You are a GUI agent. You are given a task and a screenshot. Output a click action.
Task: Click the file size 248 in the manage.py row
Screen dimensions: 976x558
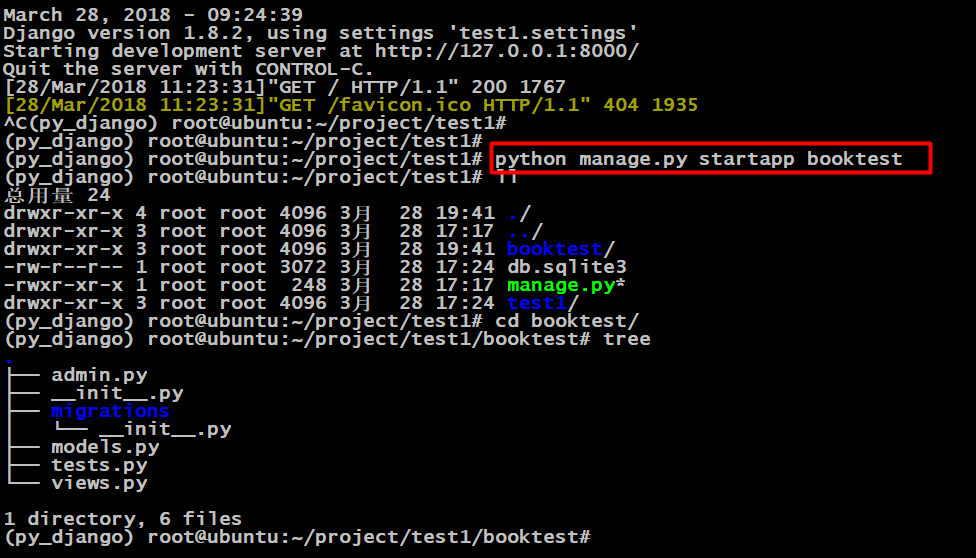coord(309,285)
